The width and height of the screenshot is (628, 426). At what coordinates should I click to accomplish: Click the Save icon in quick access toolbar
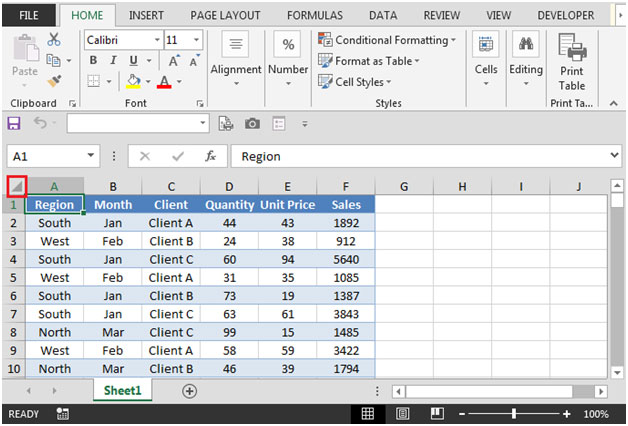[14, 123]
